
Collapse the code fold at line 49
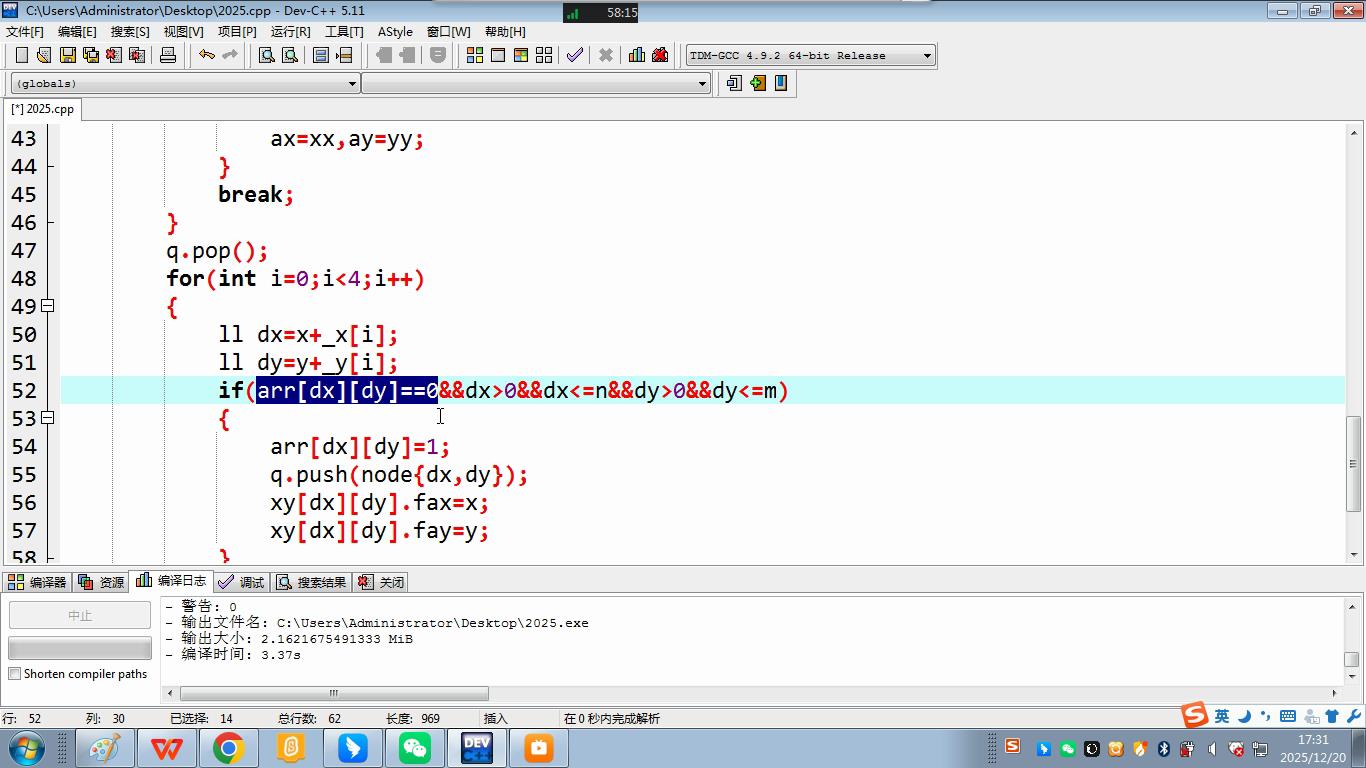click(47, 306)
